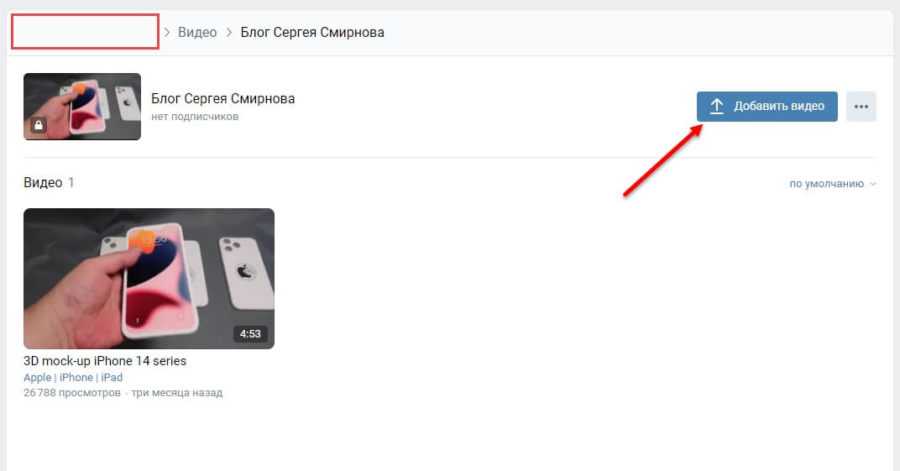Open the по умолчанию sorting dropdown
Viewport: 900px width, 471px height.
pos(833,184)
